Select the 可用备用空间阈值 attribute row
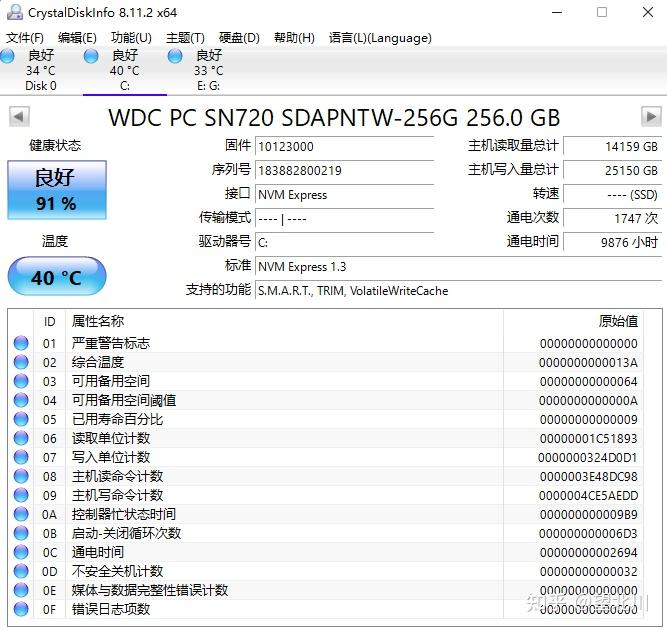The image size is (667, 631). (326, 400)
